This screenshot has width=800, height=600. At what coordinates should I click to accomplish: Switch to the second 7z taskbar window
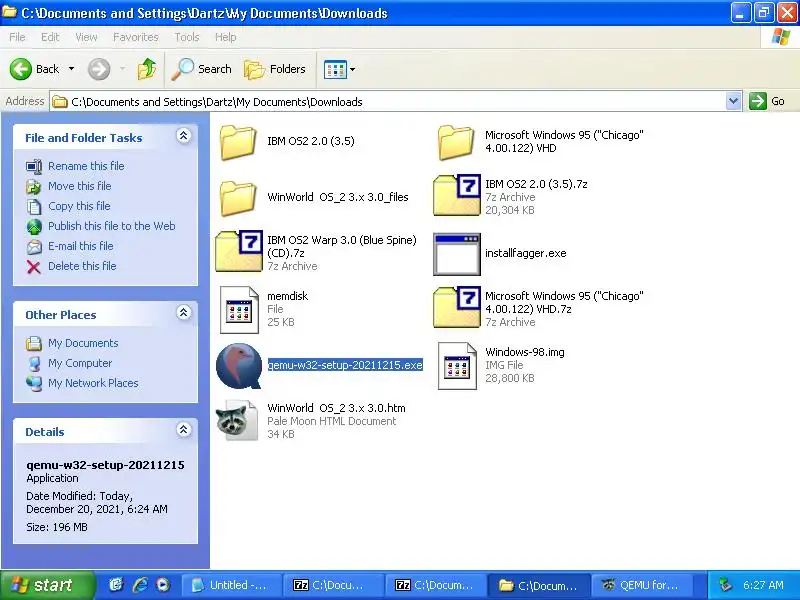tap(435, 585)
